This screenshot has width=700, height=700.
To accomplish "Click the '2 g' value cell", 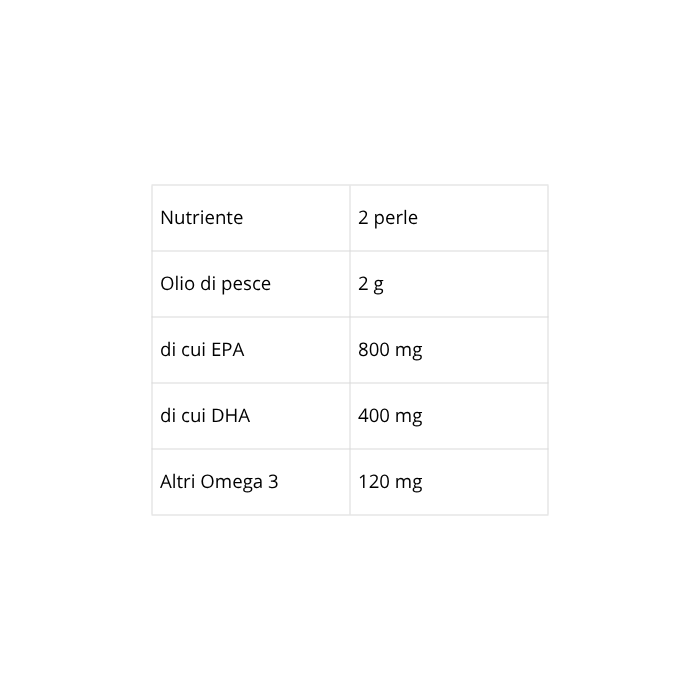I will (x=371, y=284).
